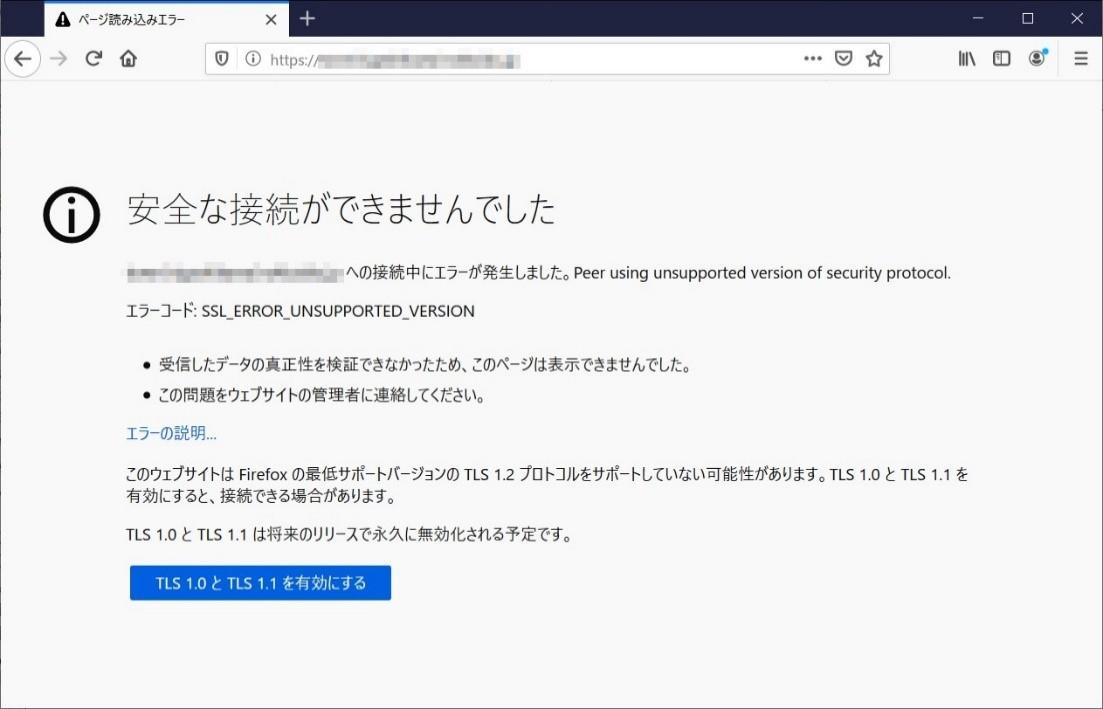Save page to Pocket

click(x=843, y=59)
